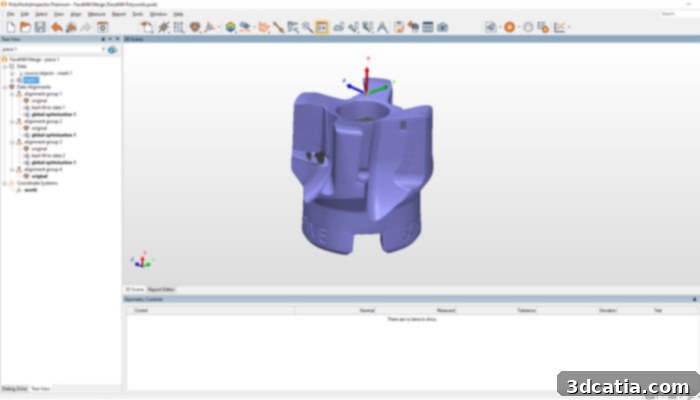Open the Tools menu
The height and width of the screenshot is (400, 700).
[138, 14]
